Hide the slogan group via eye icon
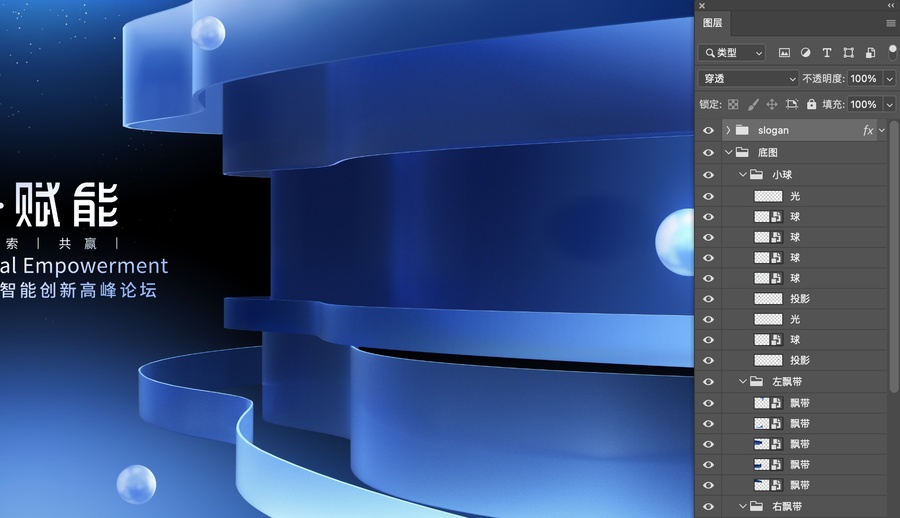Screen dimensions: 900x518 point(708,130)
